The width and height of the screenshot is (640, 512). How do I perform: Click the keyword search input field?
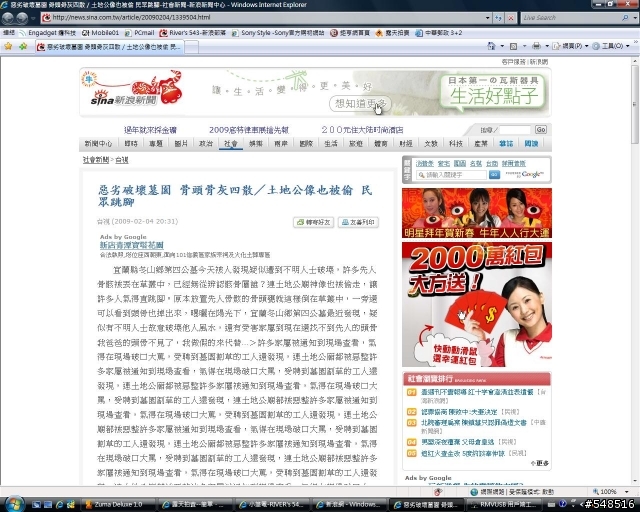click(451, 175)
